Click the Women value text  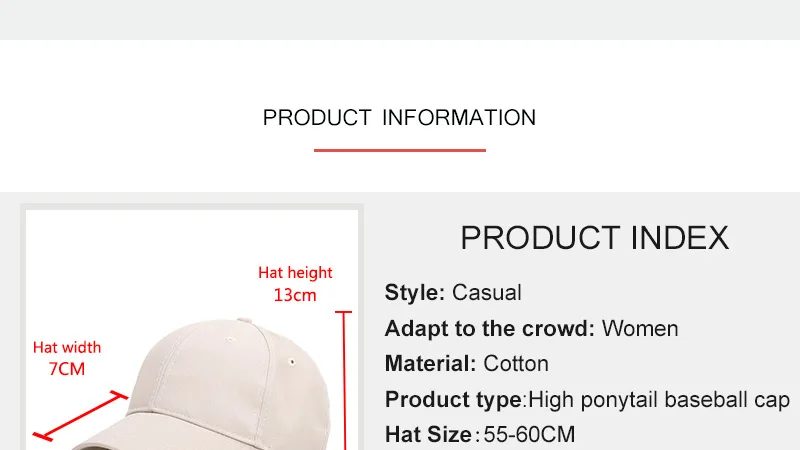[640, 329]
